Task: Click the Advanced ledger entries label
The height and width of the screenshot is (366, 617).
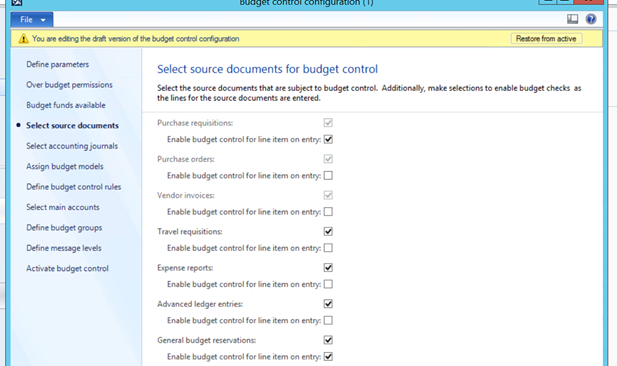Action: coord(200,304)
